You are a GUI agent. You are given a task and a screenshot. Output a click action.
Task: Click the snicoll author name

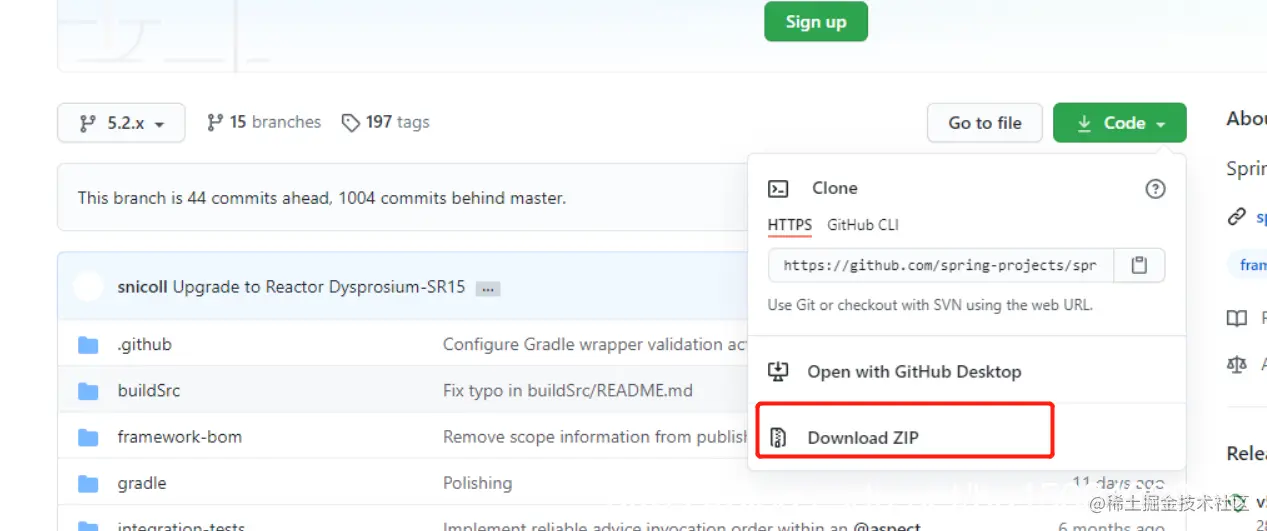(x=143, y=287)
